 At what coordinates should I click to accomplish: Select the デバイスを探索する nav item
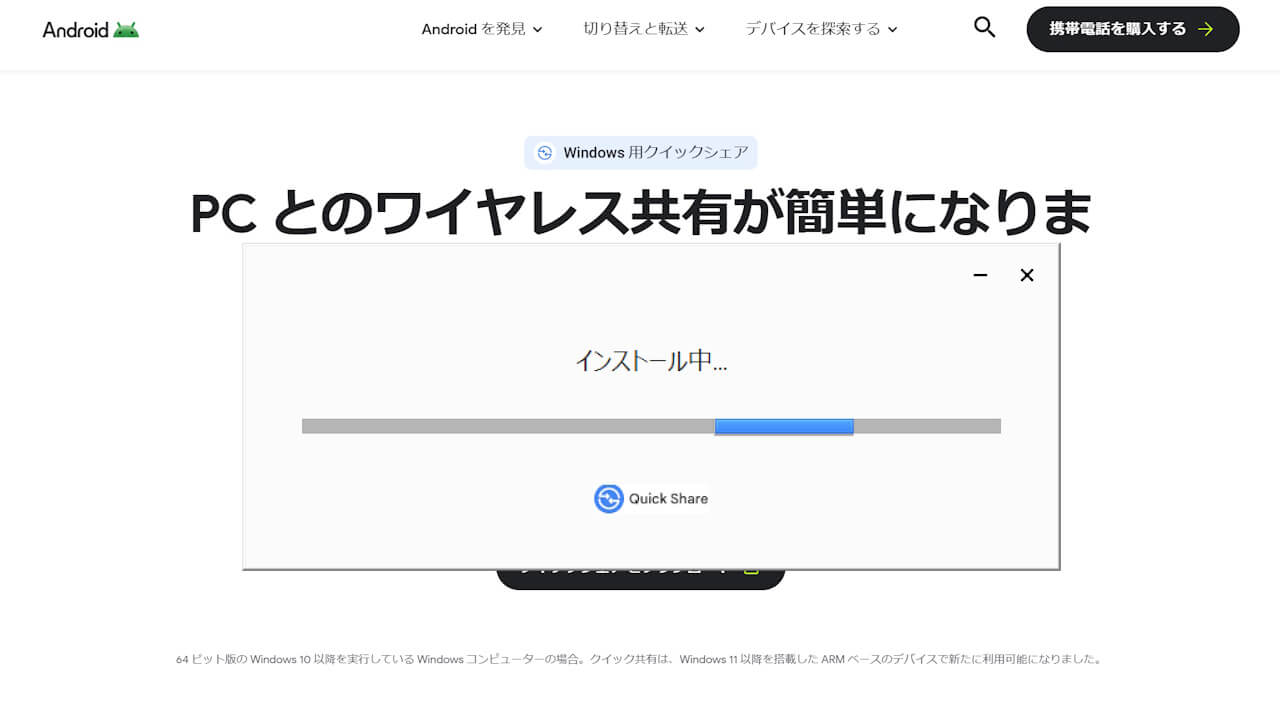[815, 30]
